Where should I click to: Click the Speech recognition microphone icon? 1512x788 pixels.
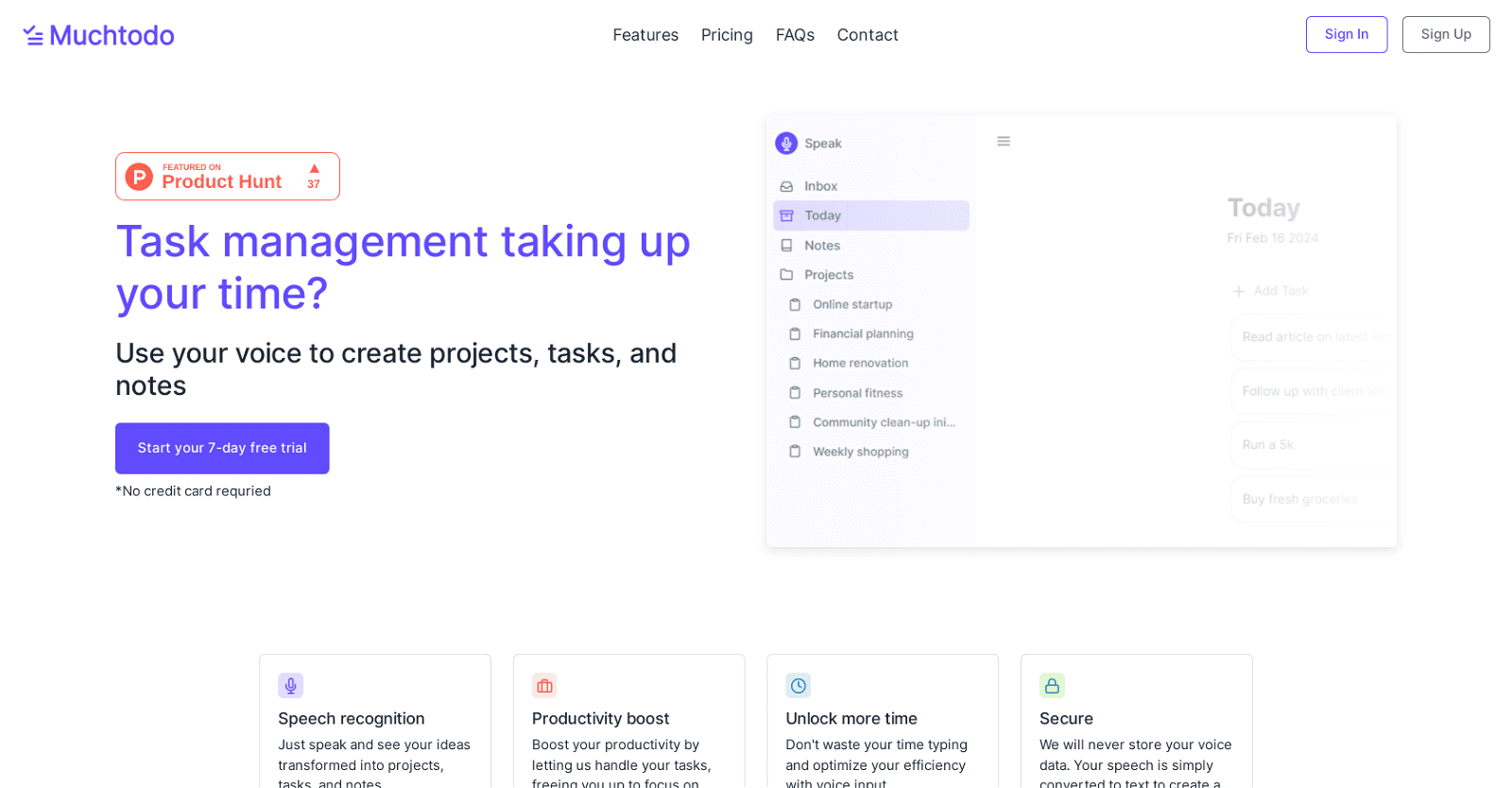(290, 686)
